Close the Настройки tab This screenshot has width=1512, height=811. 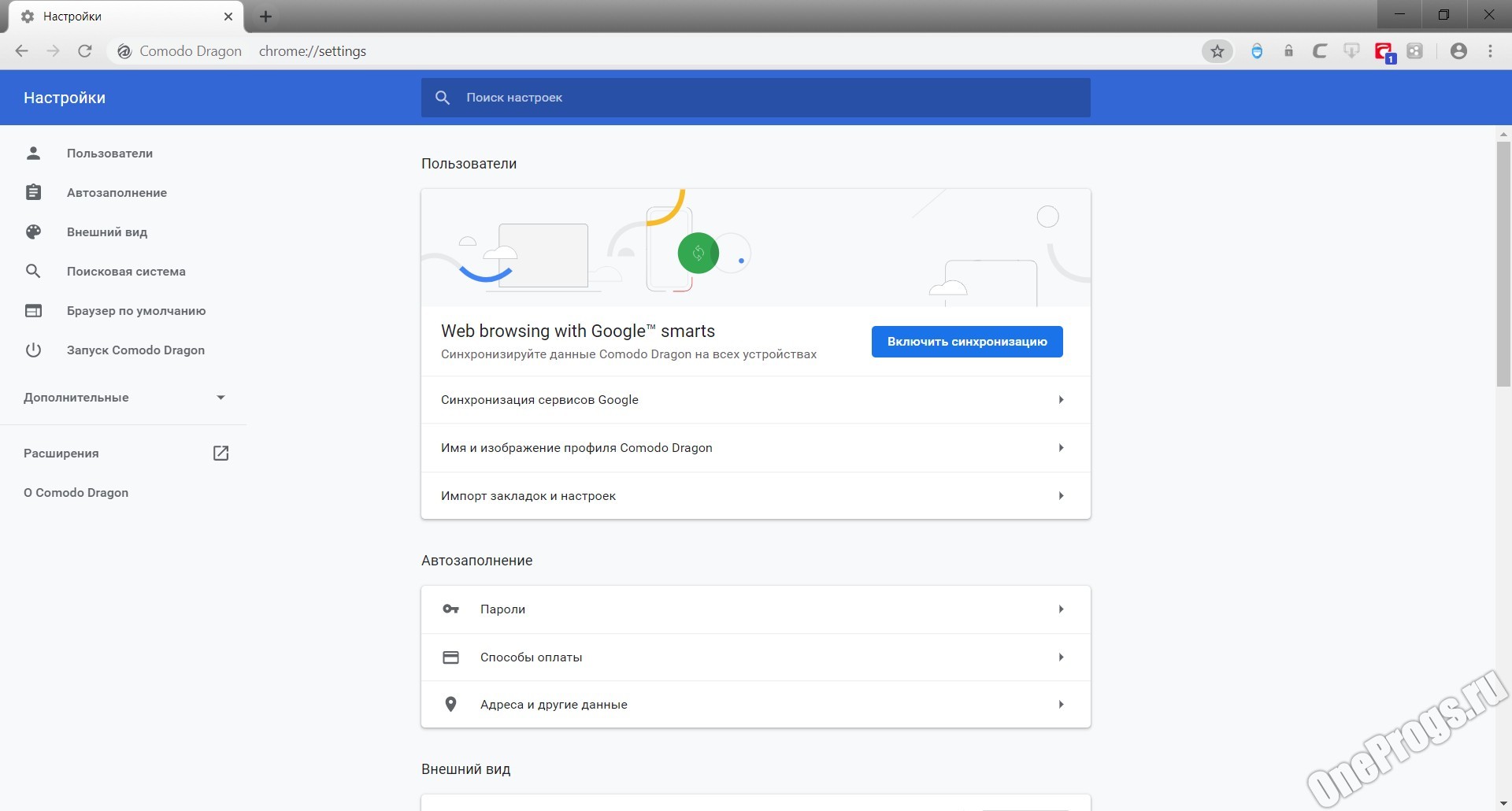[x=228, y=16]
